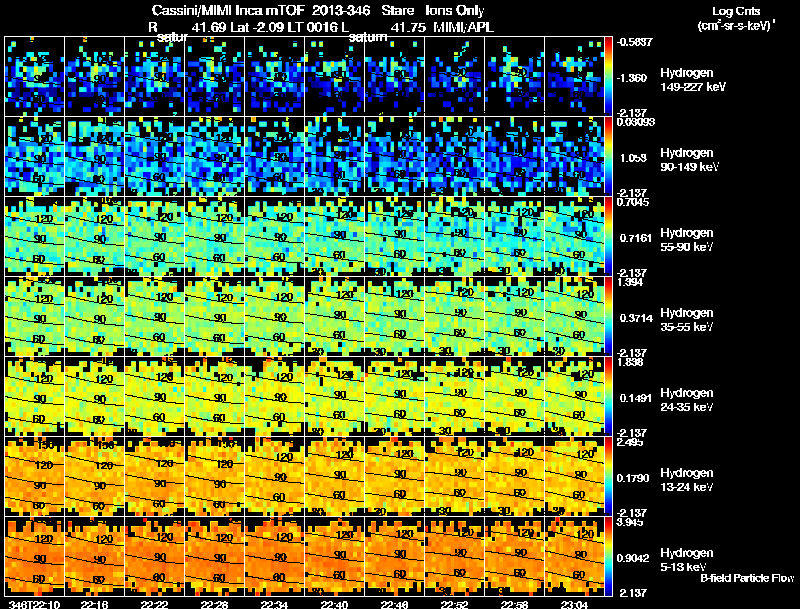Click the '22:52' time label
Viewport: 800px width, 609px height.
[x=455, y=605]
